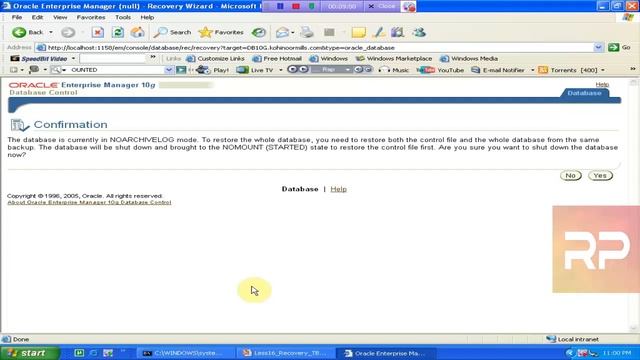The height and width of the screenshot is (360, 640).
Task: Click the Torrents [400] toolbar item
Action: [568, 70]
